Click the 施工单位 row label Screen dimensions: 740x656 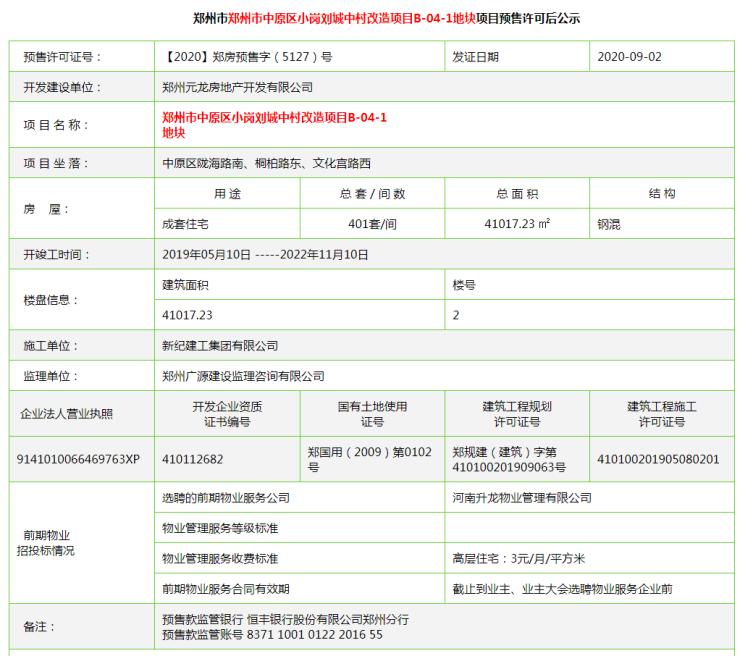point(51,346)
